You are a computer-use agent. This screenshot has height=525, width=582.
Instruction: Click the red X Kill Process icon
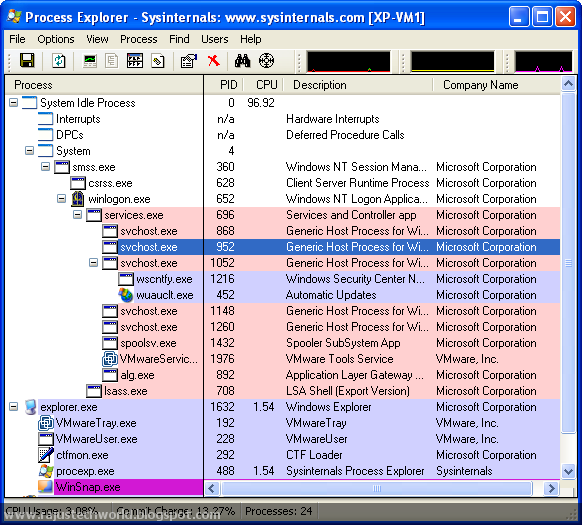[213, 61]
